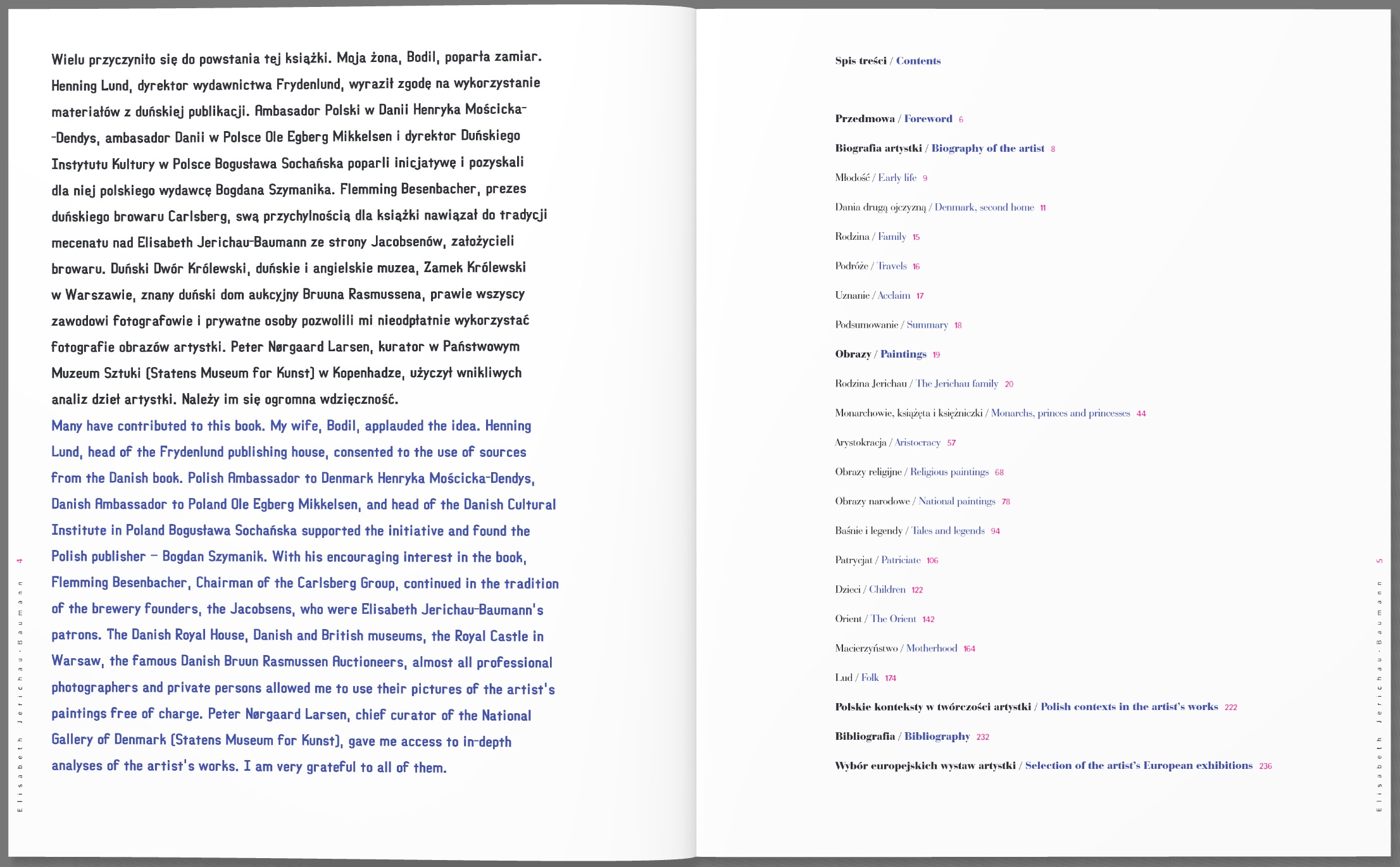Click the left page number 4
Screen dimensions: 1400x867
point(20,561)
